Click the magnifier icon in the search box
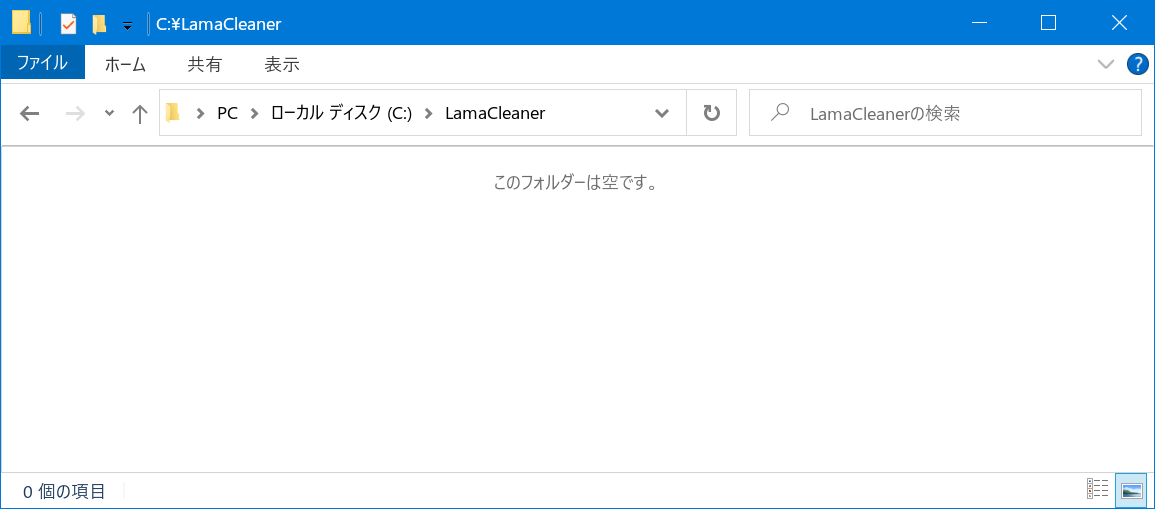Image resolution: width=1155 pixels, height=509 pixels. (779, 113)
